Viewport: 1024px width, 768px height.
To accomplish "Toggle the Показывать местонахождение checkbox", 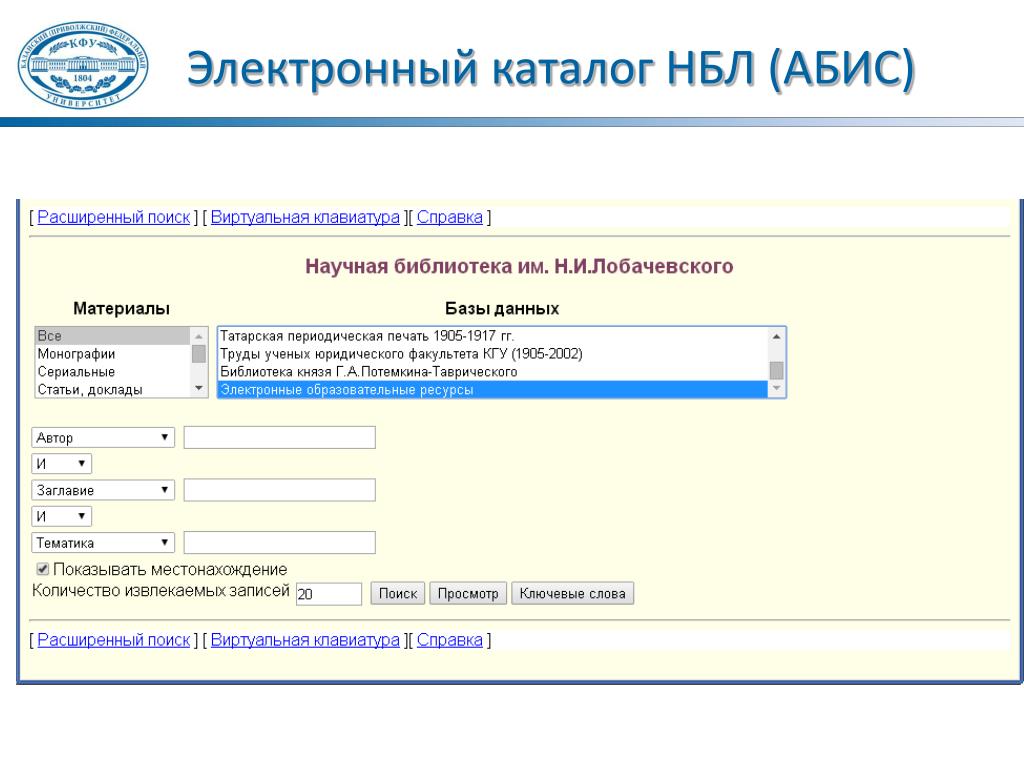I will pos(42,569).
